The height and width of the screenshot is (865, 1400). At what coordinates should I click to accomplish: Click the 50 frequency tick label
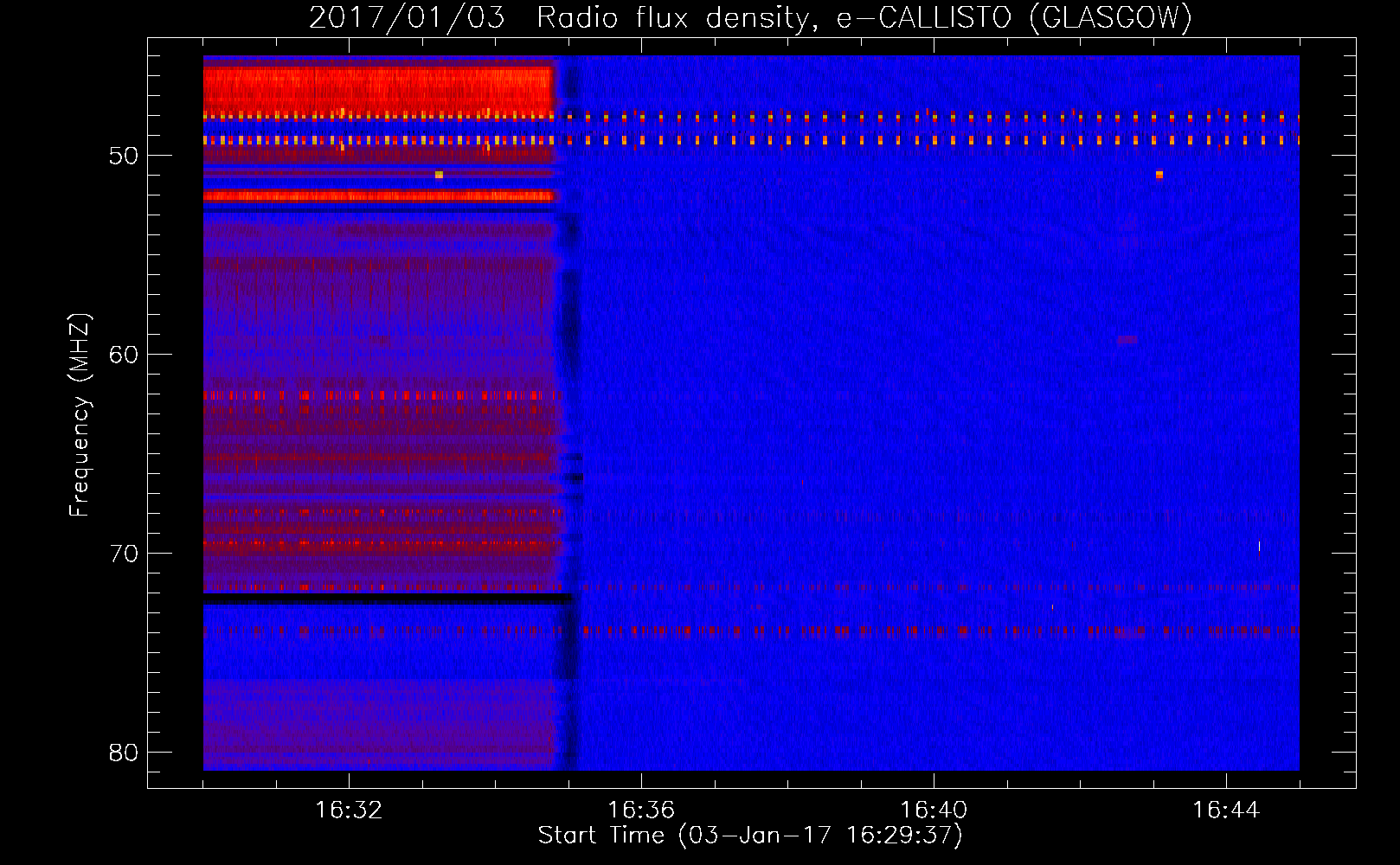coord(124,156)
